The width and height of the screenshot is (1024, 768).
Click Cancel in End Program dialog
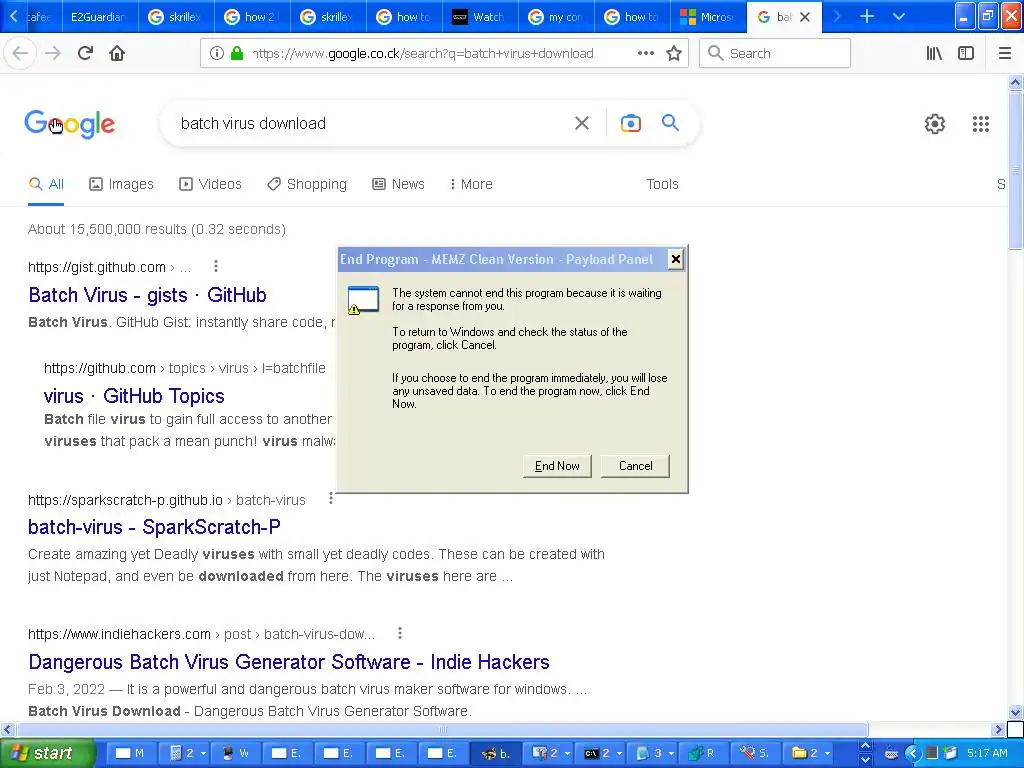click(635, 466)
